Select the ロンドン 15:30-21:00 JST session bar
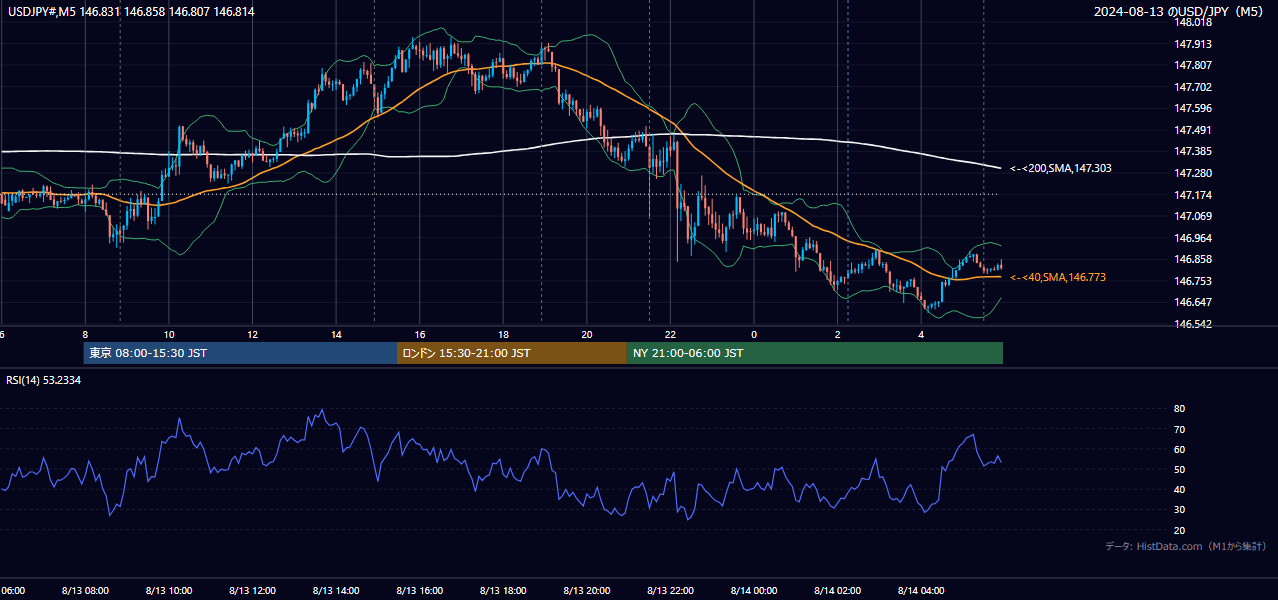This screenshot has height=600, width=1278. coord(512,353)
